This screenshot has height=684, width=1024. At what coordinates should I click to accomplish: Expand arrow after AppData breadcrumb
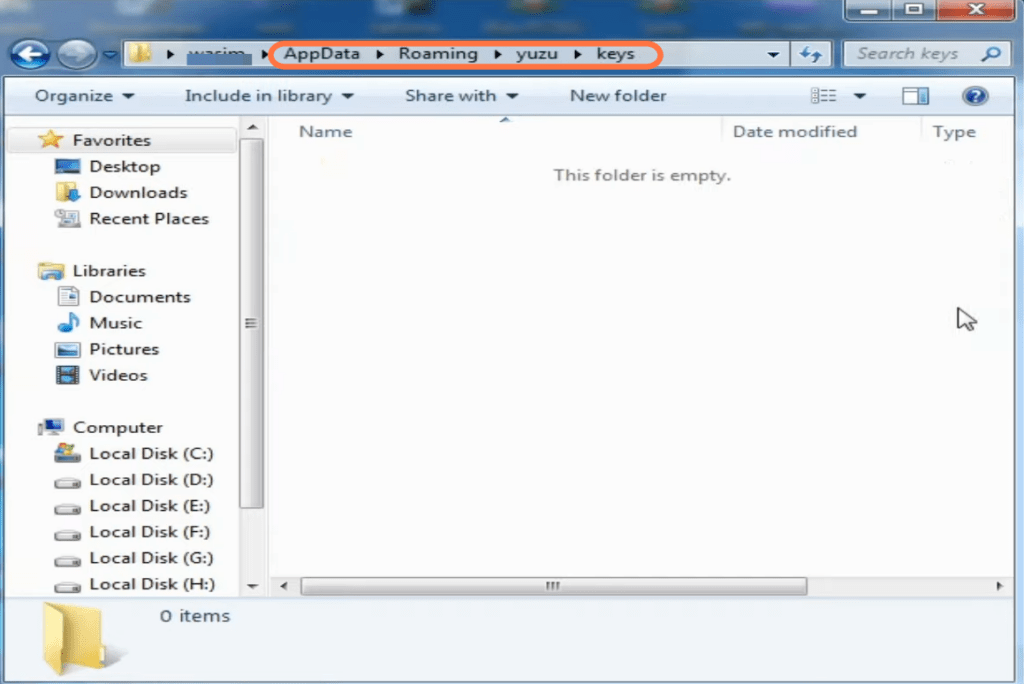click(379, 54)
